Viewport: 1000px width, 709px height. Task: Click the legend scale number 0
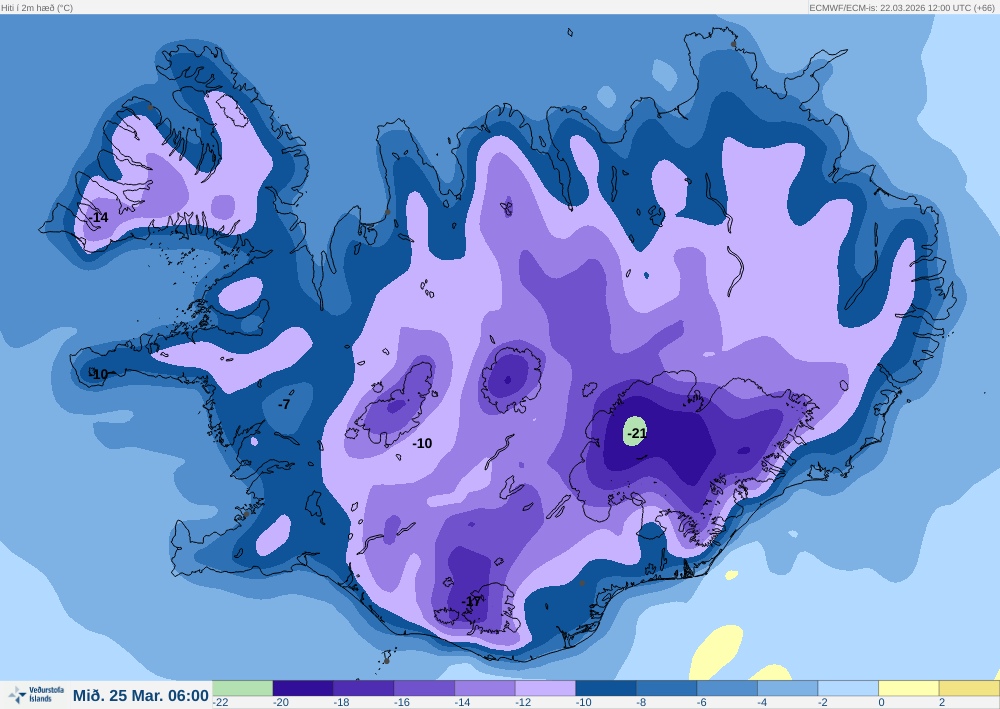881,702
